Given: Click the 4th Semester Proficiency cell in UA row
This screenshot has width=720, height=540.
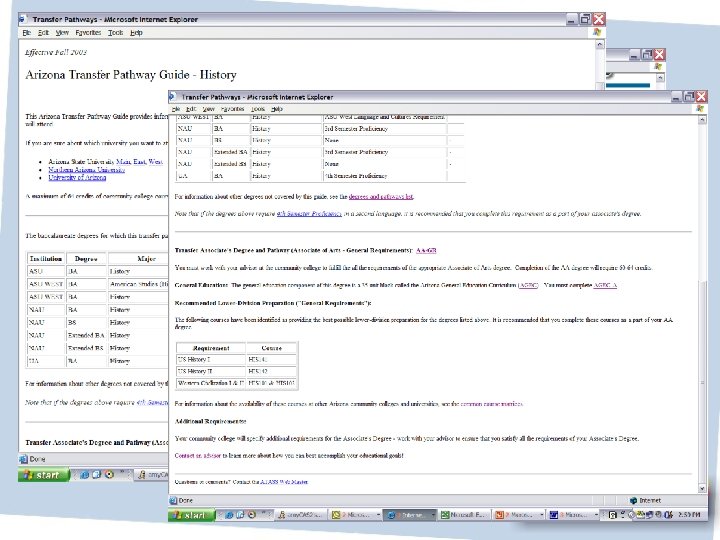Looking at the screenshot, I should [x=384, y=176].
